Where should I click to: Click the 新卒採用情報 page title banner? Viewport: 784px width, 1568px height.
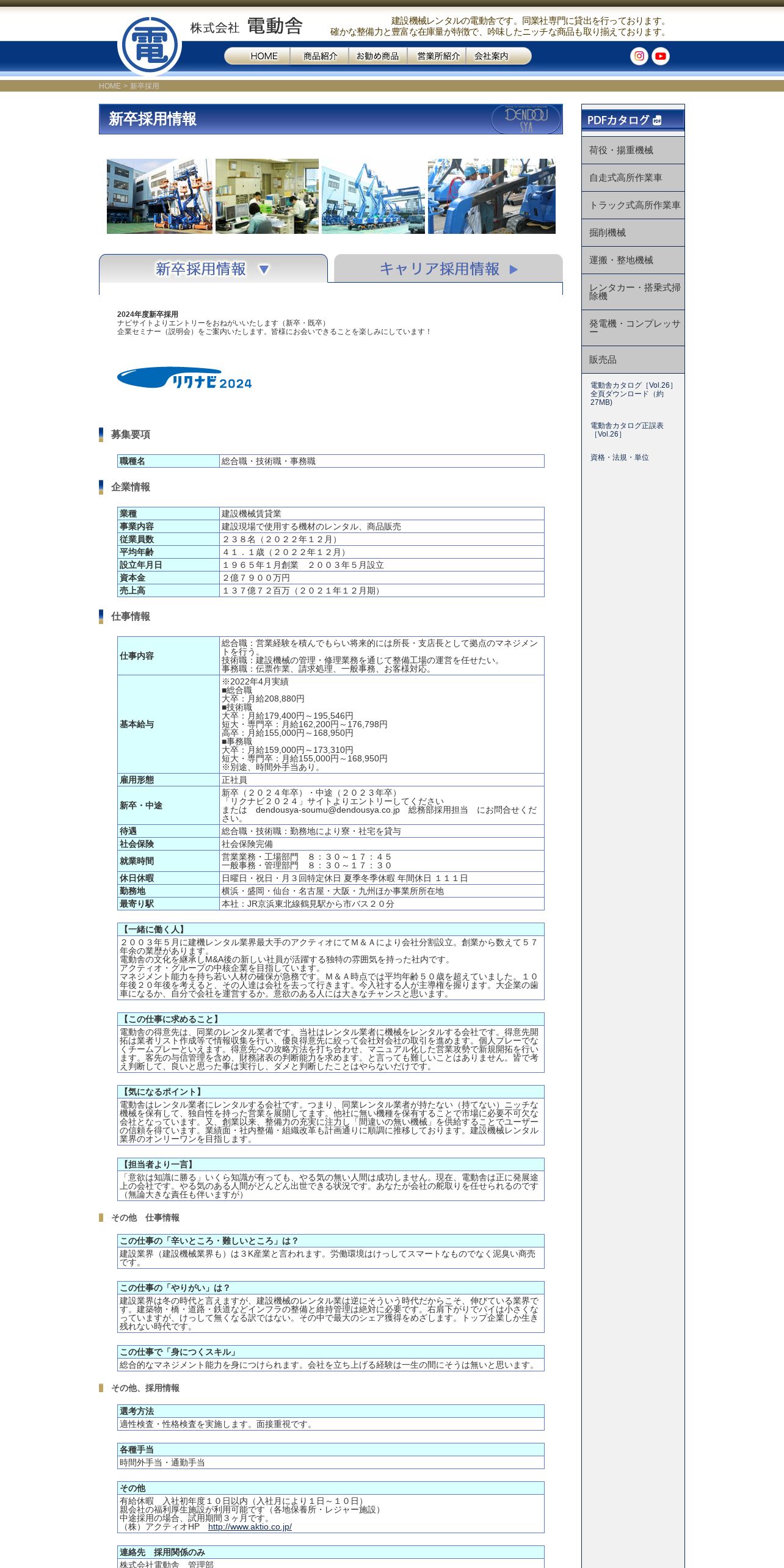point(330,119)
